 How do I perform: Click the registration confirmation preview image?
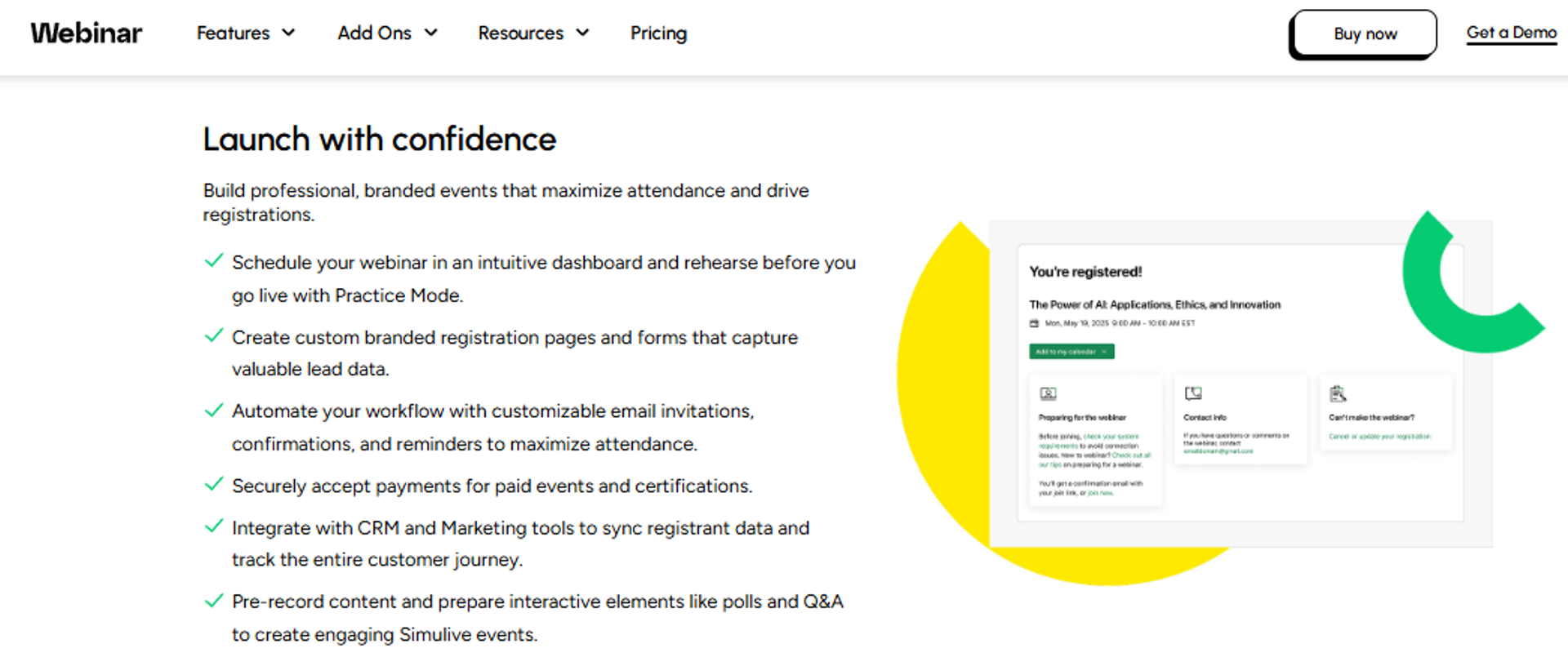click(1240, 384)
